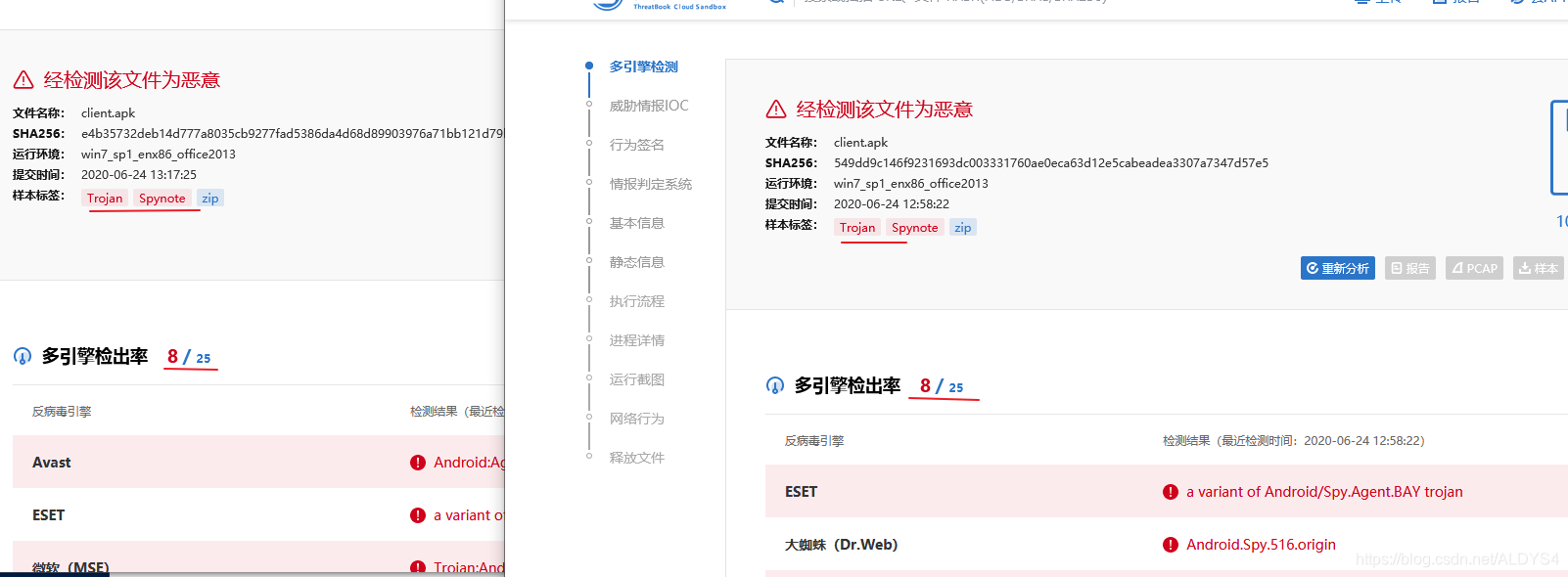Click the zip tag in the left window
1568x577 pixels.
(x=210, y=199)
